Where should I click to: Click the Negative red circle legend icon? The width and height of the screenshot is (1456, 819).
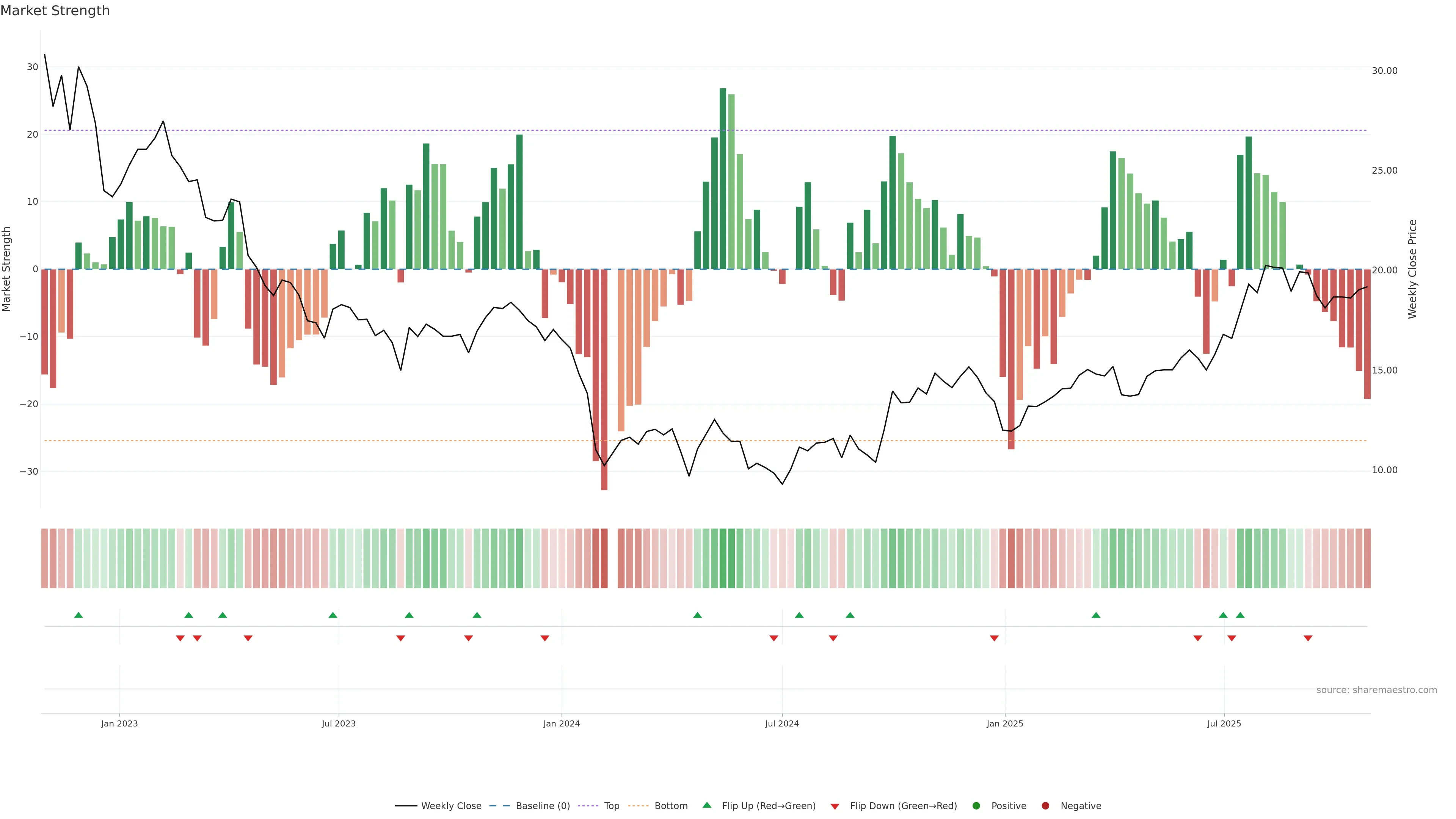(x=1045, y=805)
